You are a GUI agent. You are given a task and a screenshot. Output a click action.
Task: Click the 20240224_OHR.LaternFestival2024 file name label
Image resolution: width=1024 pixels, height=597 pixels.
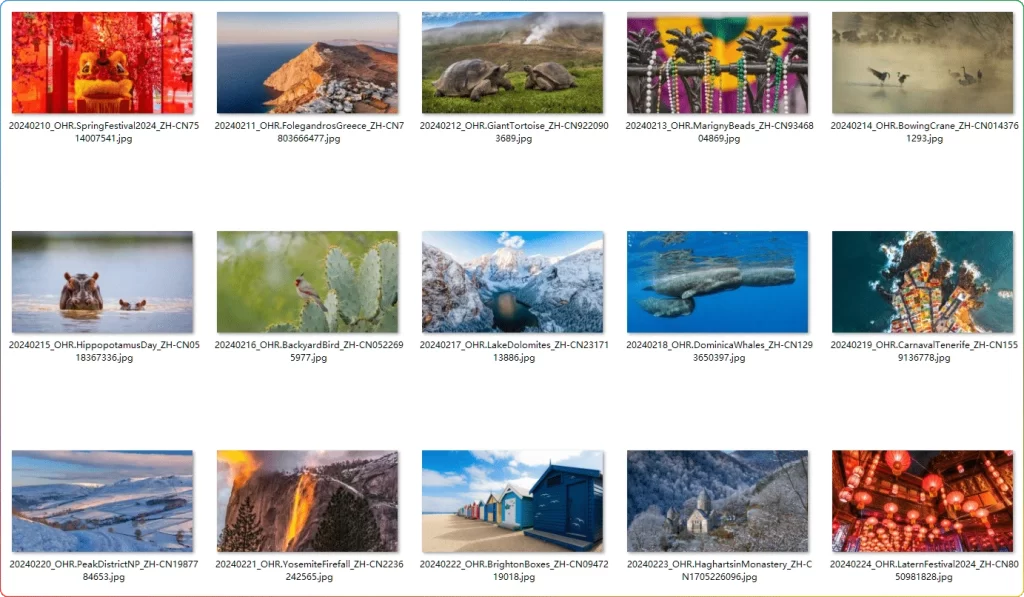924,570
